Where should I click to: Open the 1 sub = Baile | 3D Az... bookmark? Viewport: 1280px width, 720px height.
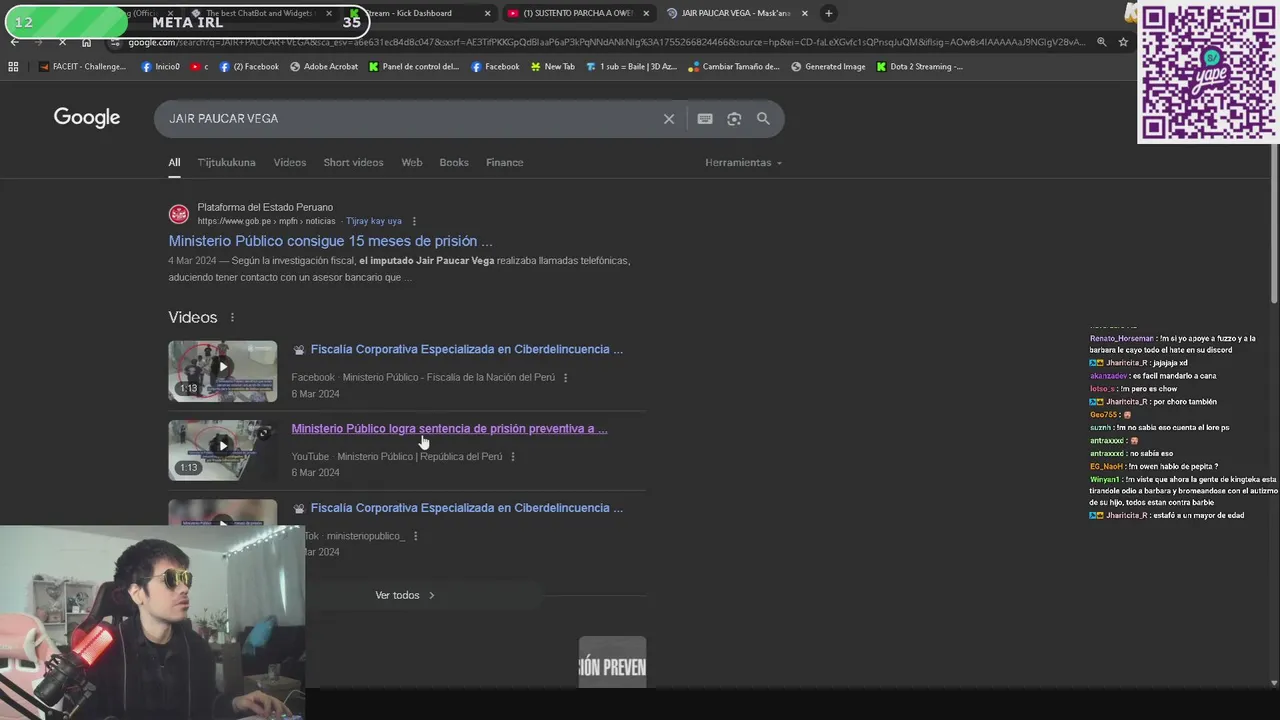(631, 67)
